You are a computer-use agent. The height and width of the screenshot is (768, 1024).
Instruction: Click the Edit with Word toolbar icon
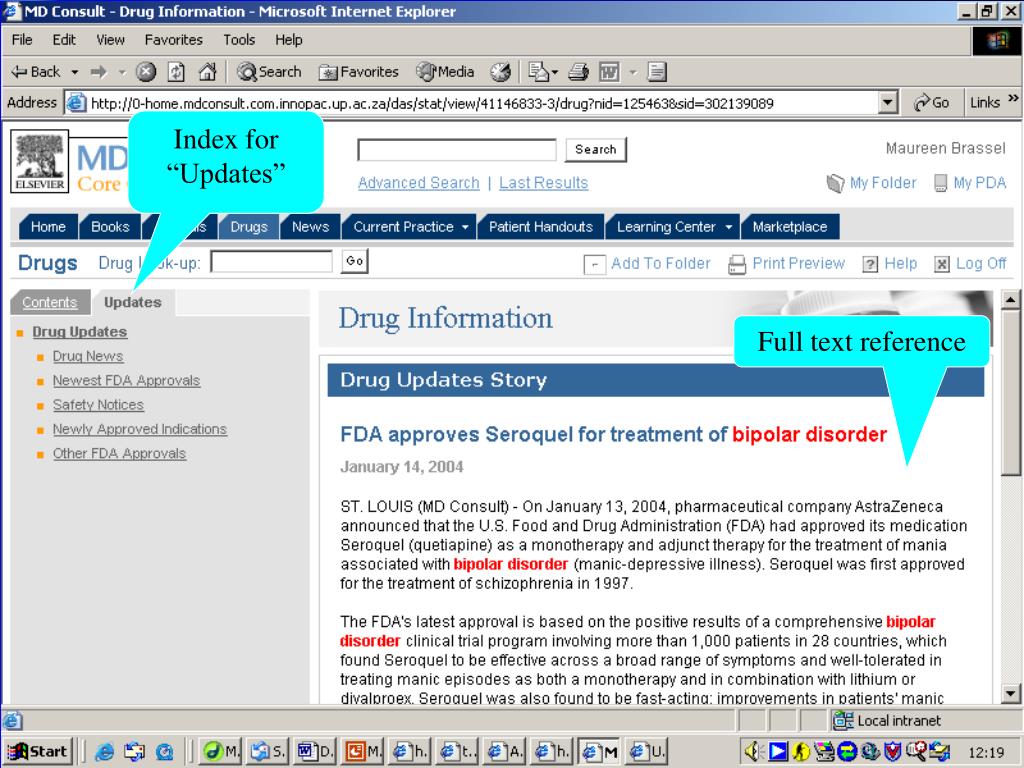tap(609, 72)
